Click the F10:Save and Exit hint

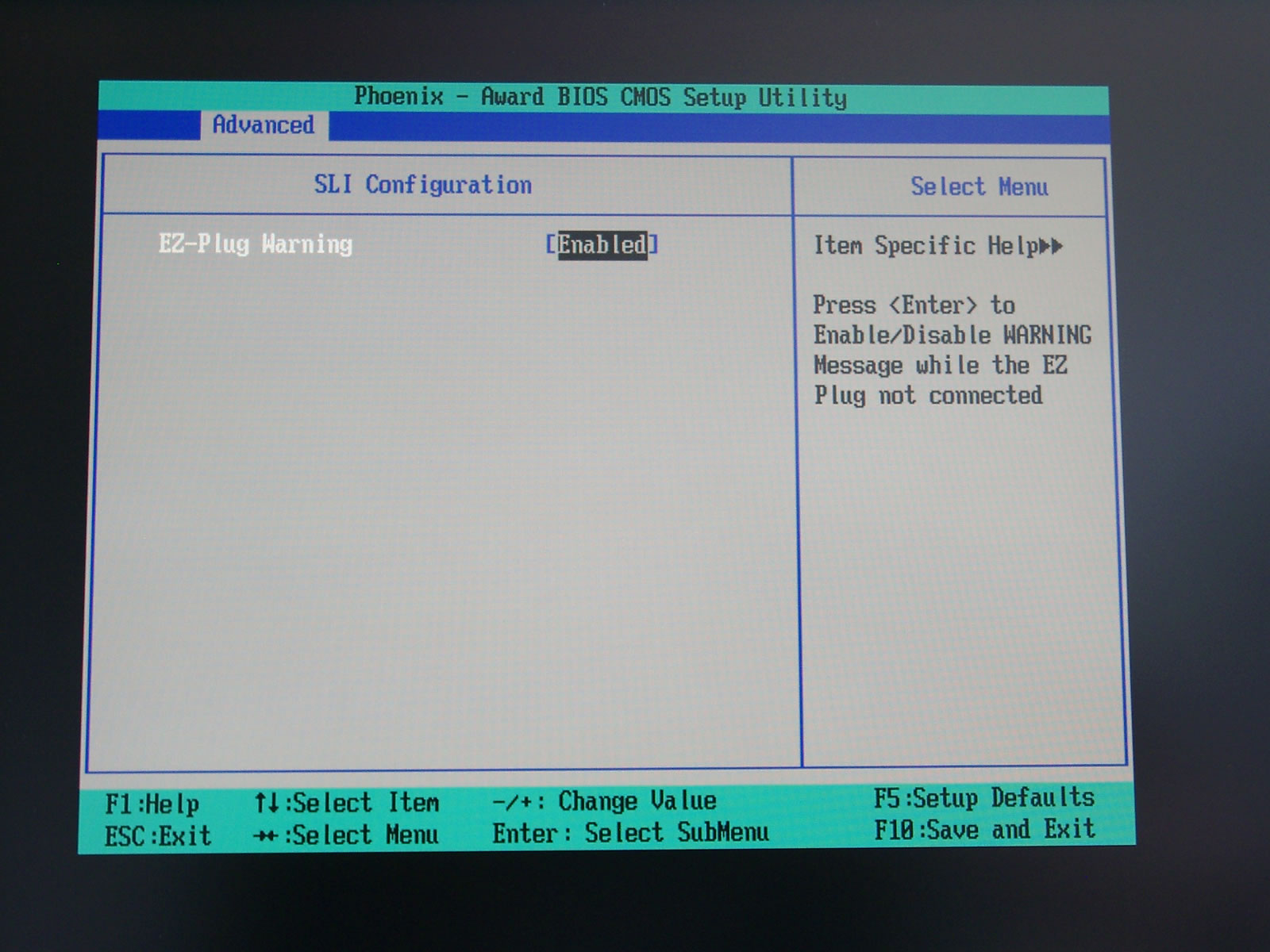(x=984, y=830)
